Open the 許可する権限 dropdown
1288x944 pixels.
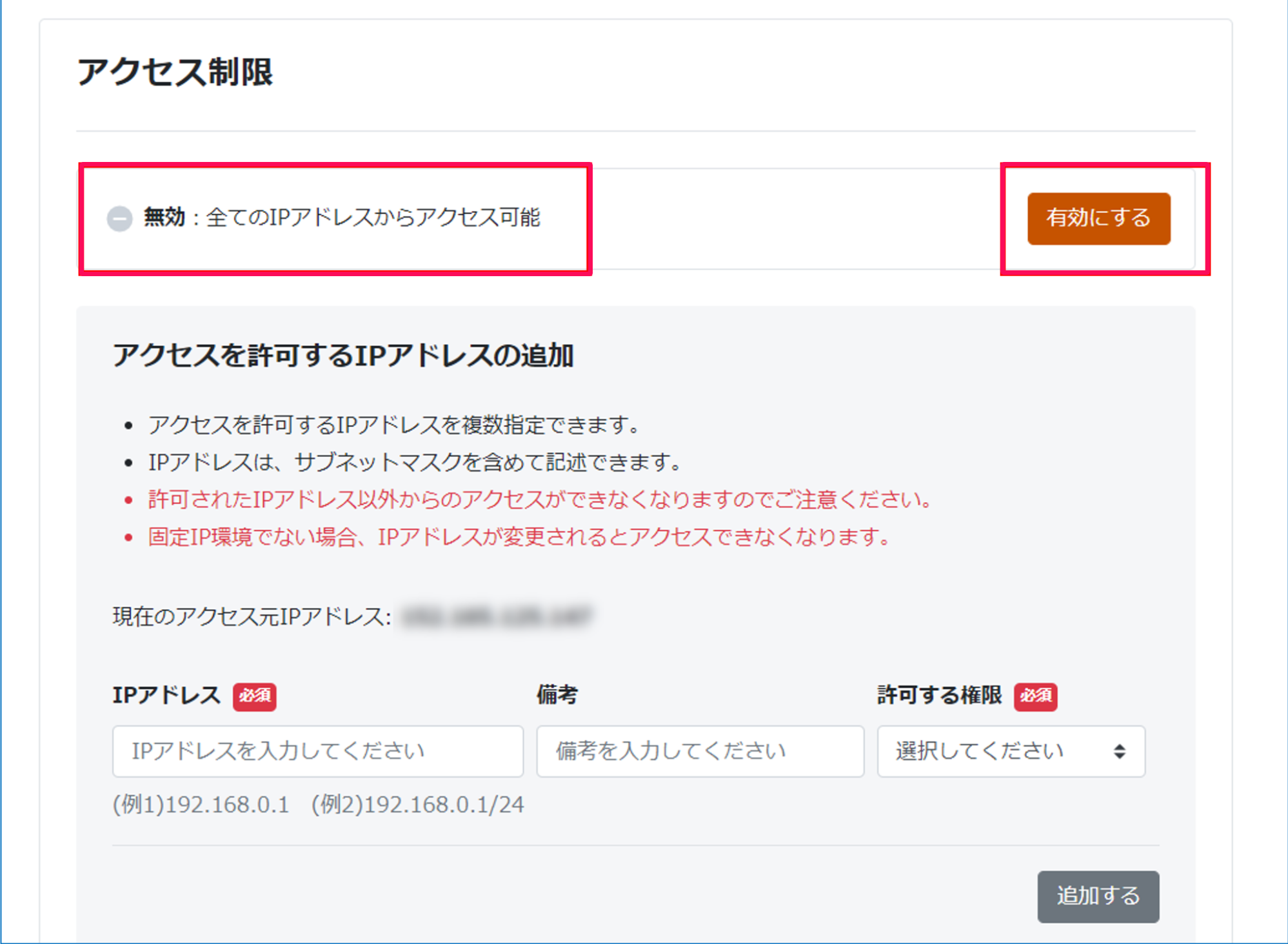click(x=1011, y=751)
